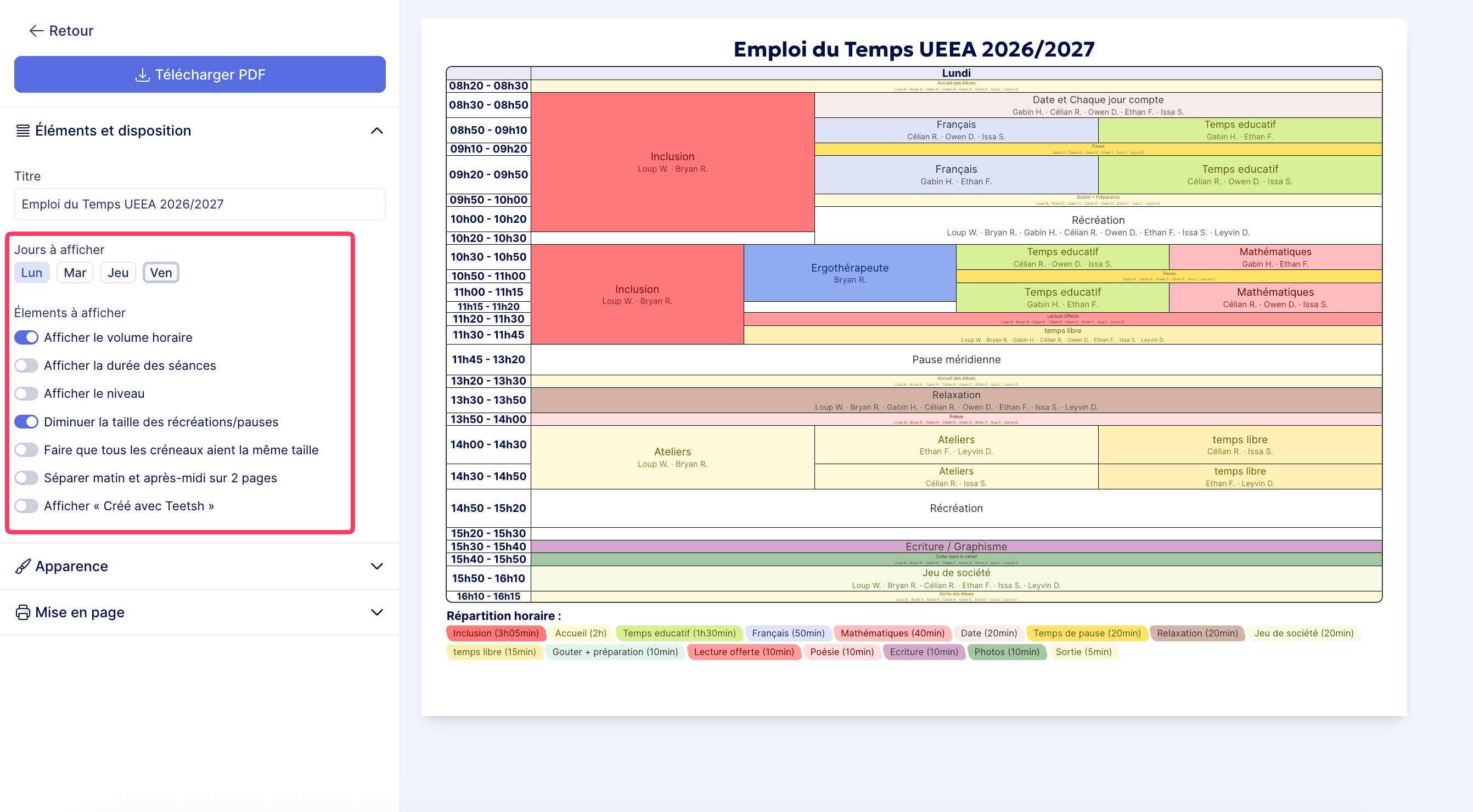1473x812 pixels.
Task: Open the Mise en page section header
Action: click(200, 612)
